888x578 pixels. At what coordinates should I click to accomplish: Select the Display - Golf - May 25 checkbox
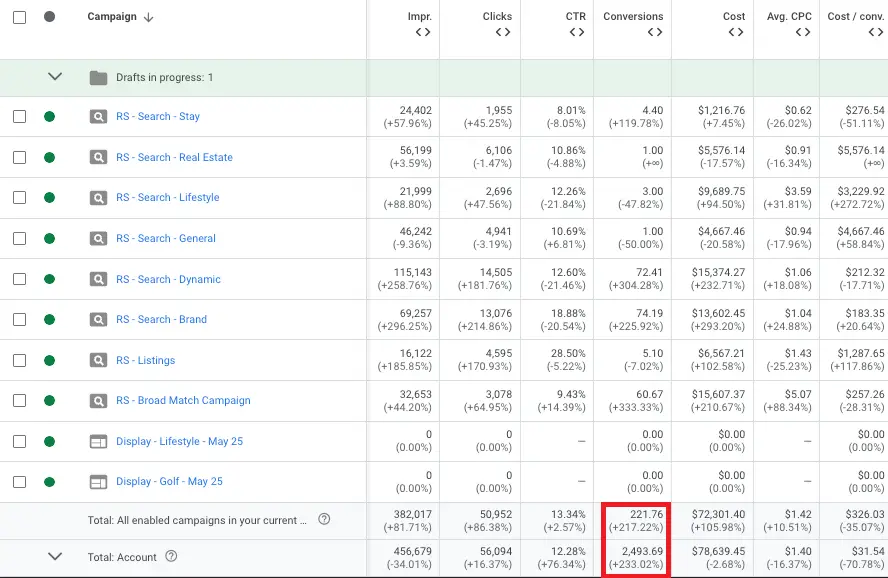coord(19,482)
